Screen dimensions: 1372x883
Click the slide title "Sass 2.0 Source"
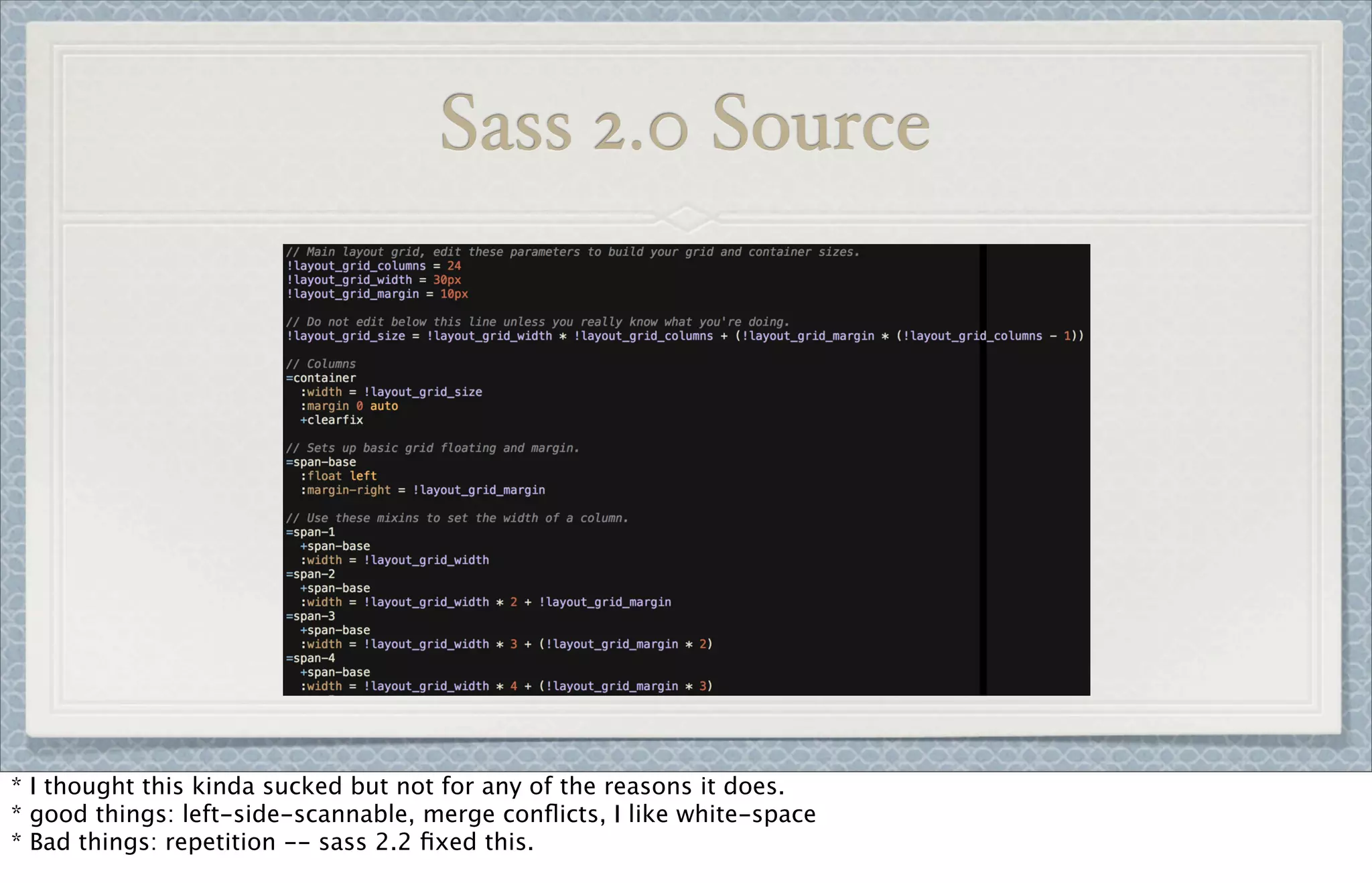685,123
